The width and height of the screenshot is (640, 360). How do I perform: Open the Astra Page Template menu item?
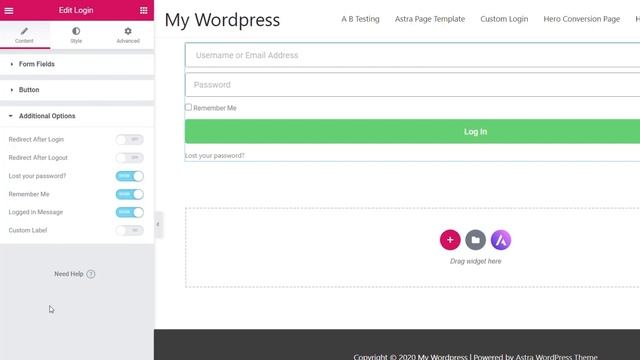click(x=430, y=19)
